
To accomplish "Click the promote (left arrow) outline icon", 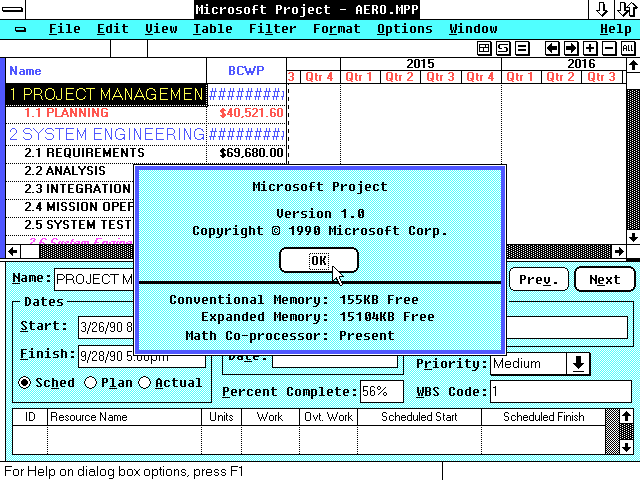I will (x=553, y=48).
